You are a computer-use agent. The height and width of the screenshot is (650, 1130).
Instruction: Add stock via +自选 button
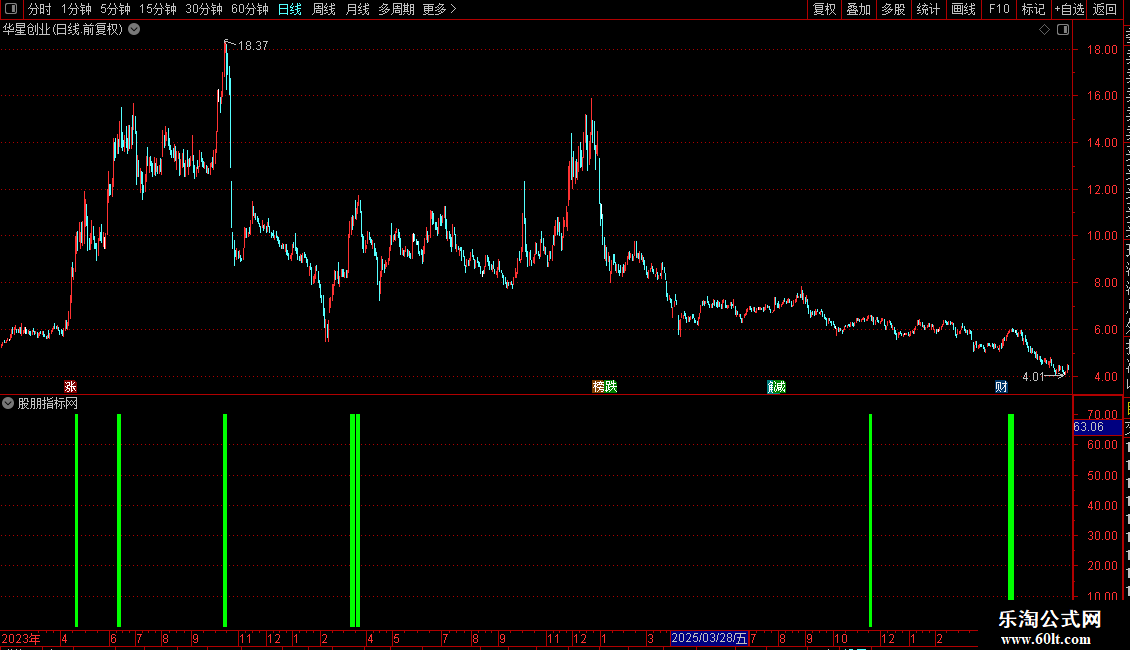pos(1069,9)
